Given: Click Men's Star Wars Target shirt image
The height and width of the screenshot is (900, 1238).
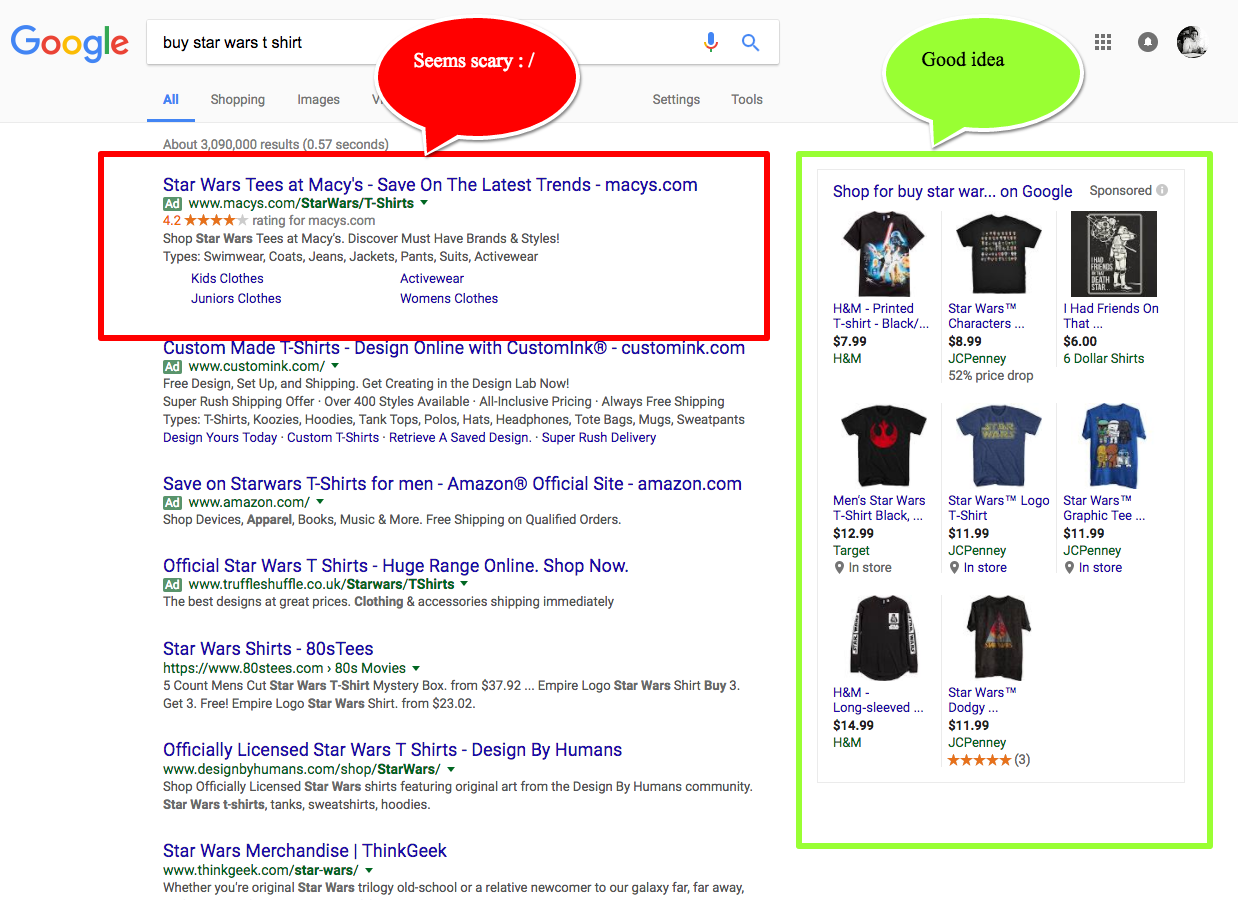Looking at the screenshot, I should [x=882, y=446].
